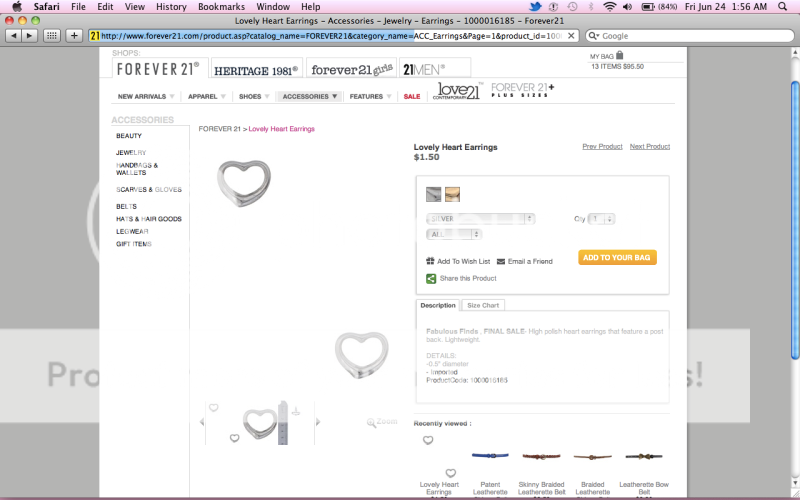Stop loading with the X button

pyautogui.click(x=571, y=36)
